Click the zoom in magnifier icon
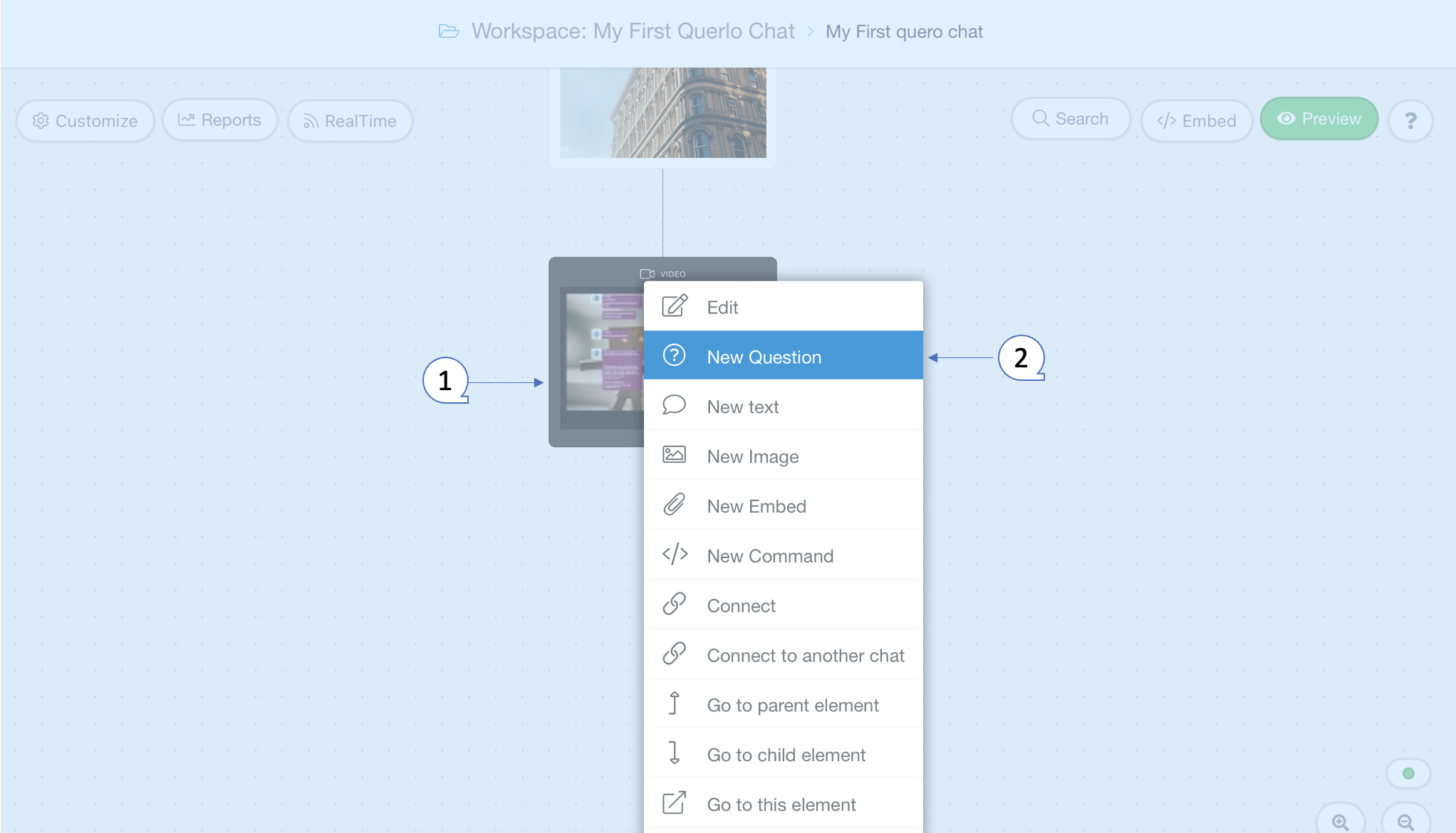1456x833 pixels. pyautogui.click(x=1340, y=822)
